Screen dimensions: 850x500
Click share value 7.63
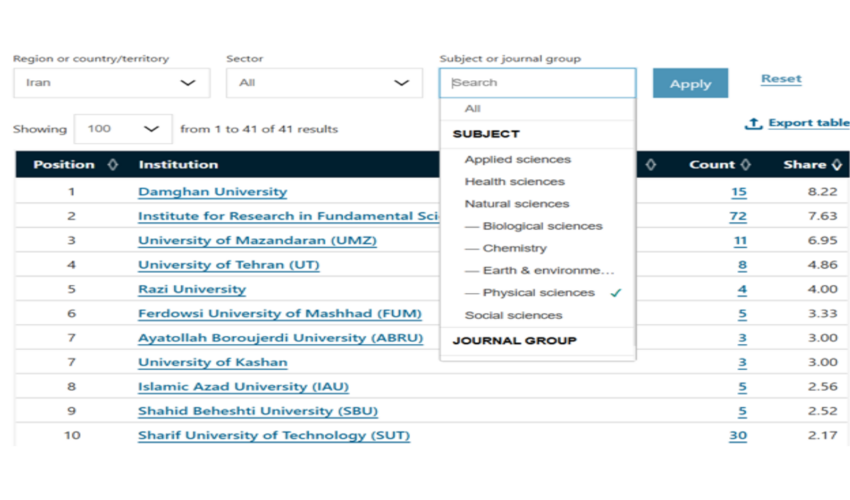pyautogui.click(x=822, y=216)
